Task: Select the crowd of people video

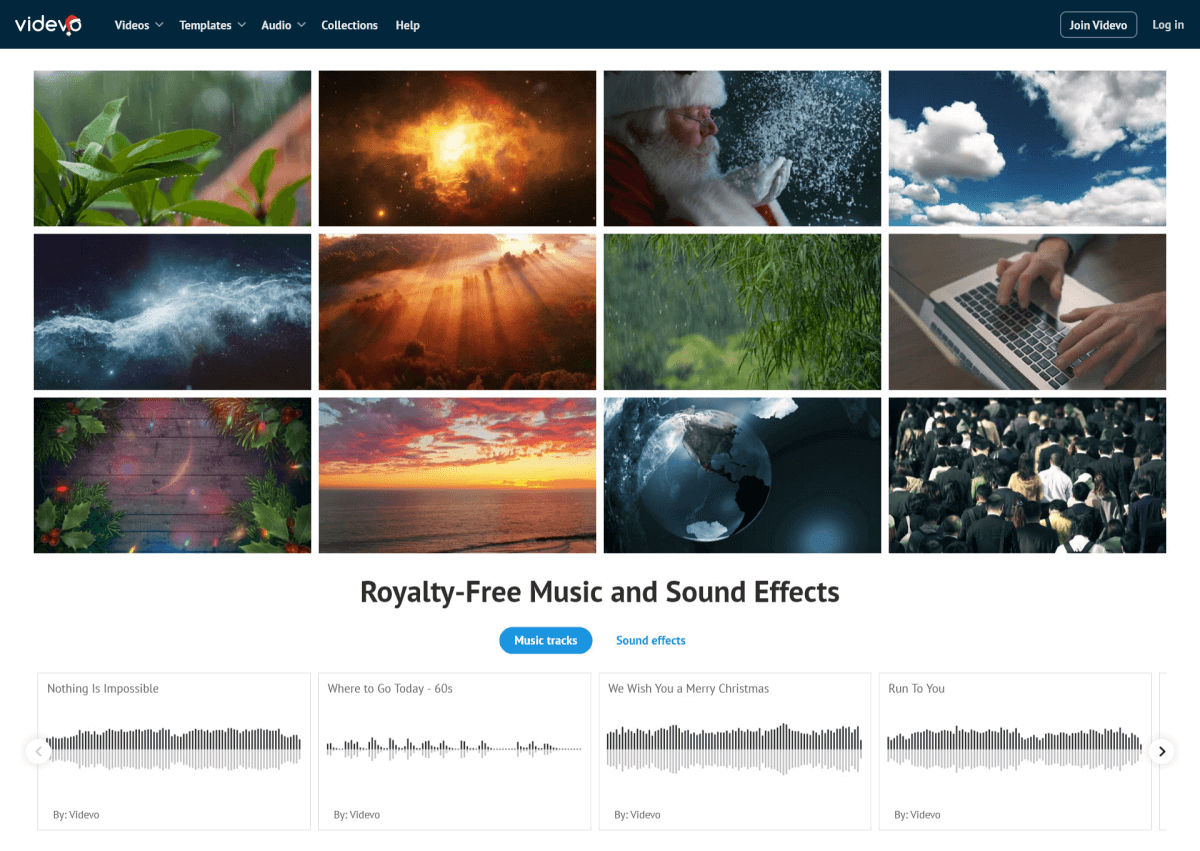Action: [x=1027, y=475]
